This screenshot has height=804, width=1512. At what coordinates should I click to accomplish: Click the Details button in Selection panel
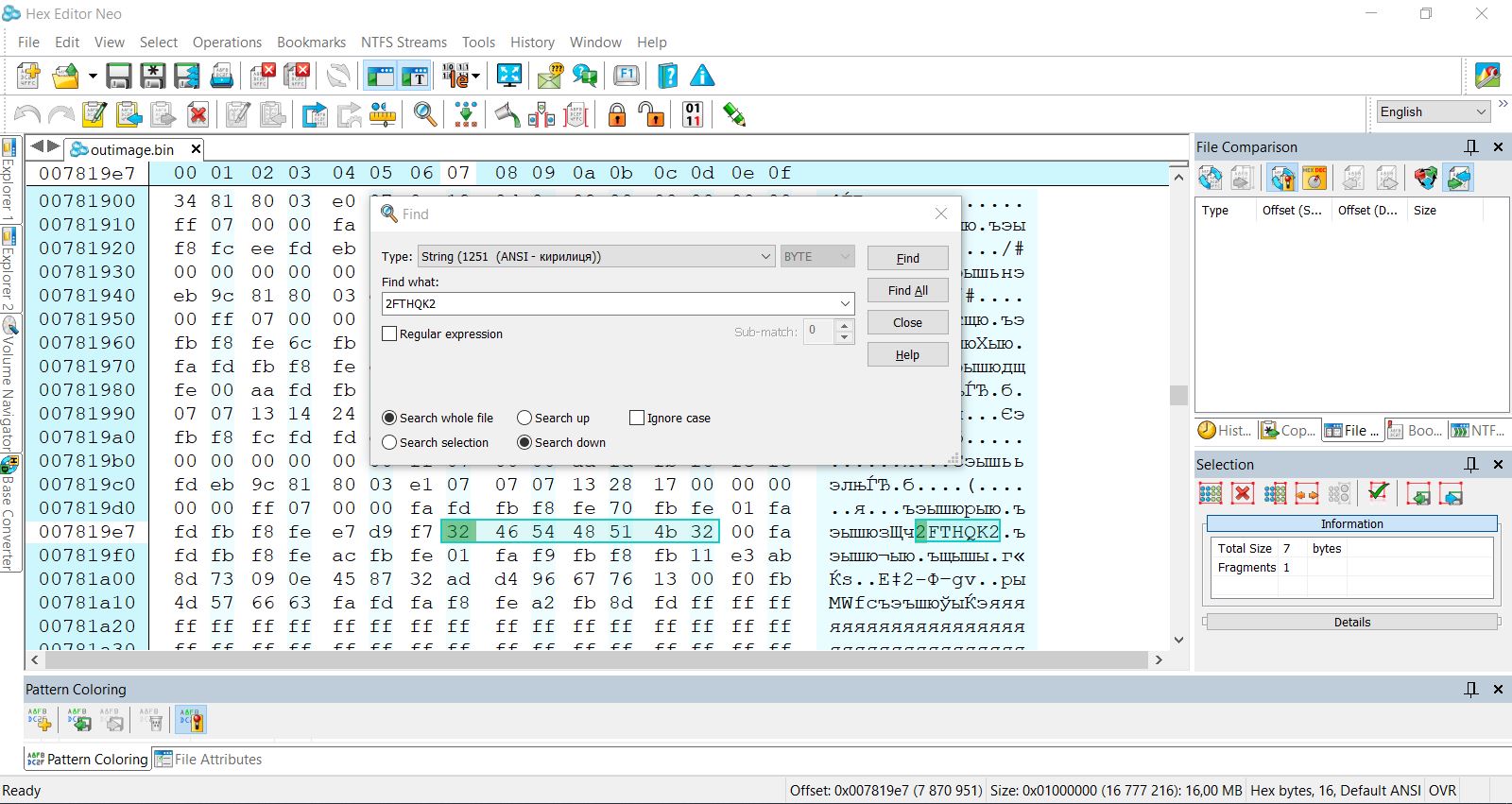click(1351, 622)
